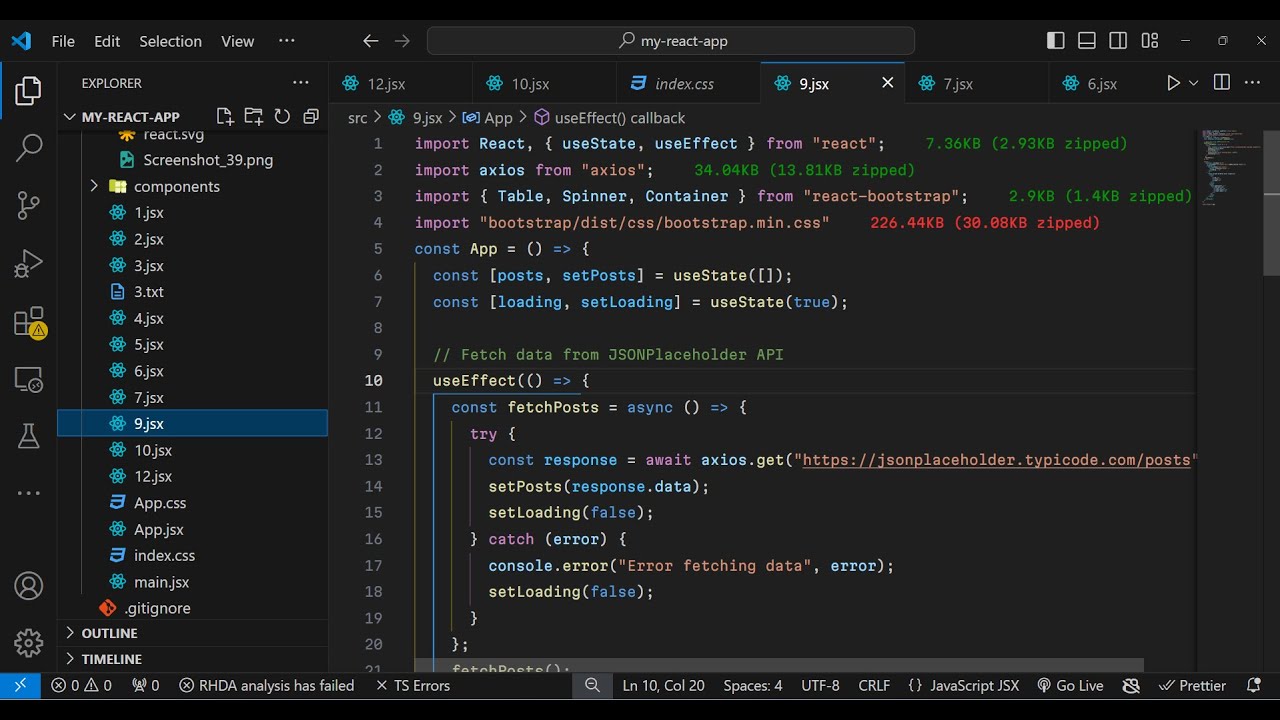Image resolution: width=1280 pixels, height=720 pixels.
Task: Refresh the Explorer file tree
Action: click(x=282, y=117)
